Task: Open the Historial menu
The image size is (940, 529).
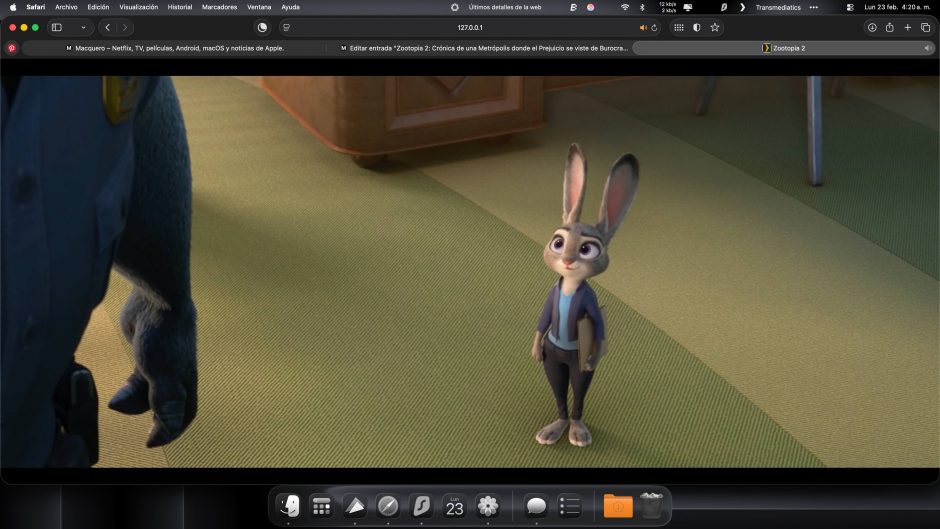Action: click(180, 7)
